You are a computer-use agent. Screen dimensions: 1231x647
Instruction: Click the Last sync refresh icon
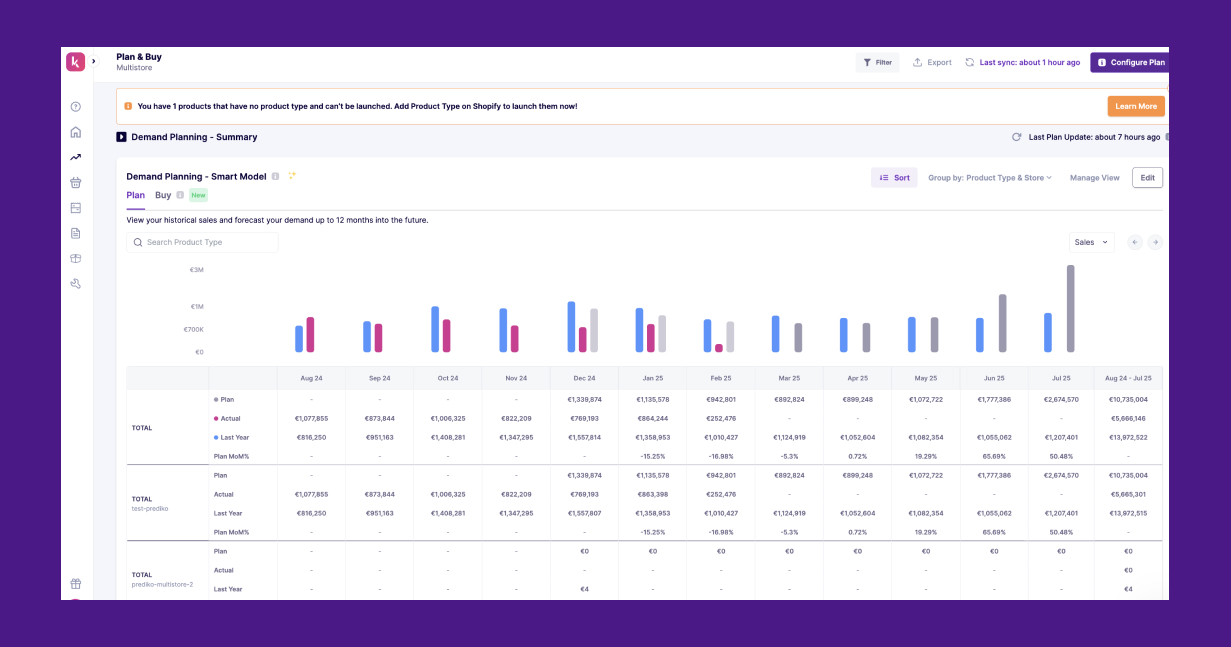968,62
